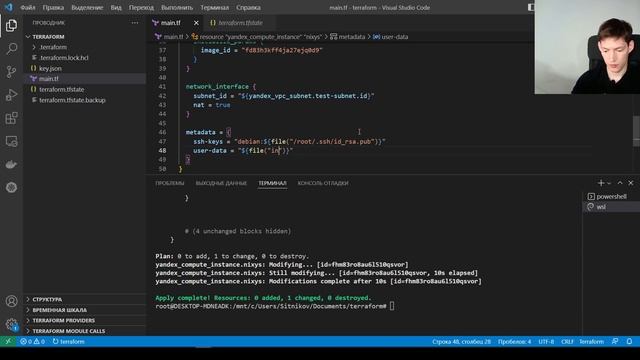Open Remote Explorer view

[x=11, y=141]
